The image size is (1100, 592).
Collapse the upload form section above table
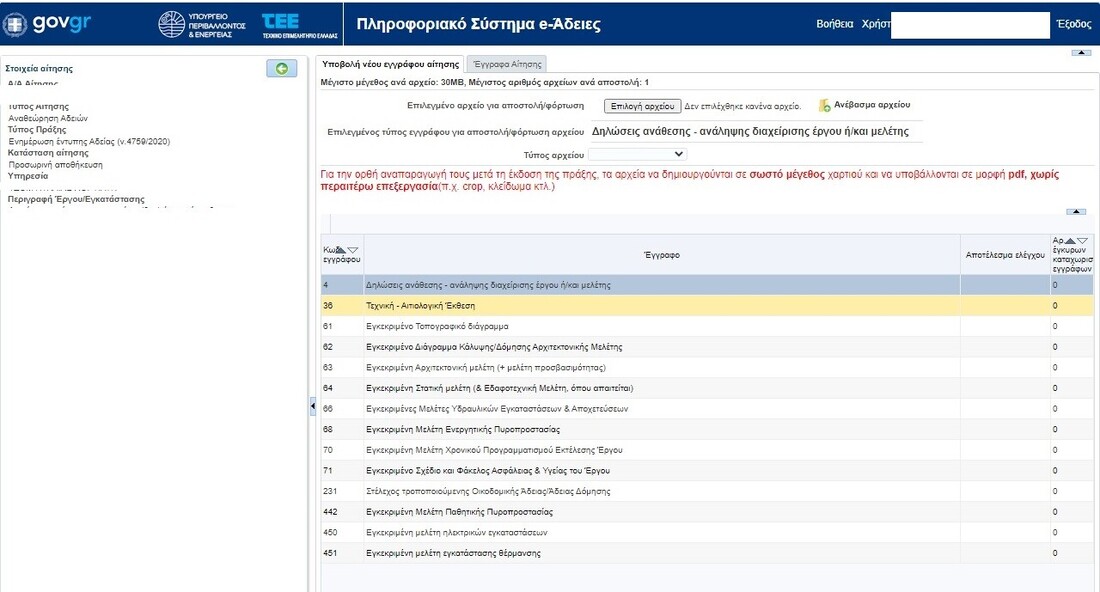(1076, 211)
